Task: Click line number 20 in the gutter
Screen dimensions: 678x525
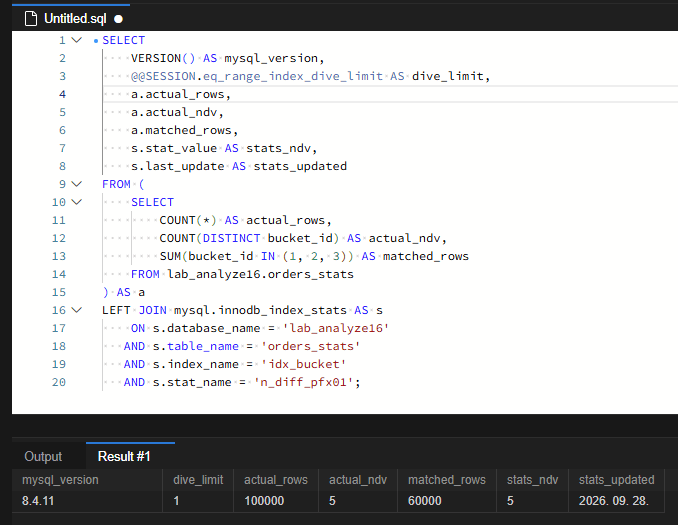Action: coord(59,382)
